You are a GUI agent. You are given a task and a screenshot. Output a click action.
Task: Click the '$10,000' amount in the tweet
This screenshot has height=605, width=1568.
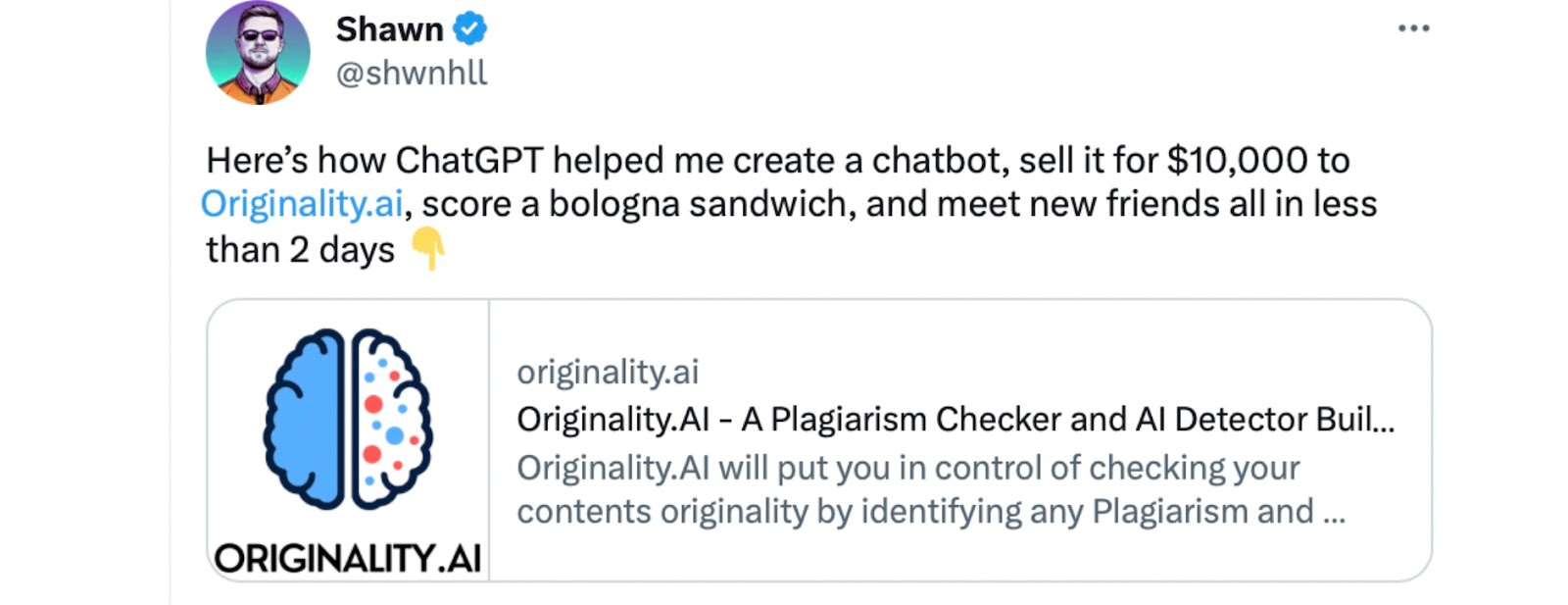point(1237,160)
